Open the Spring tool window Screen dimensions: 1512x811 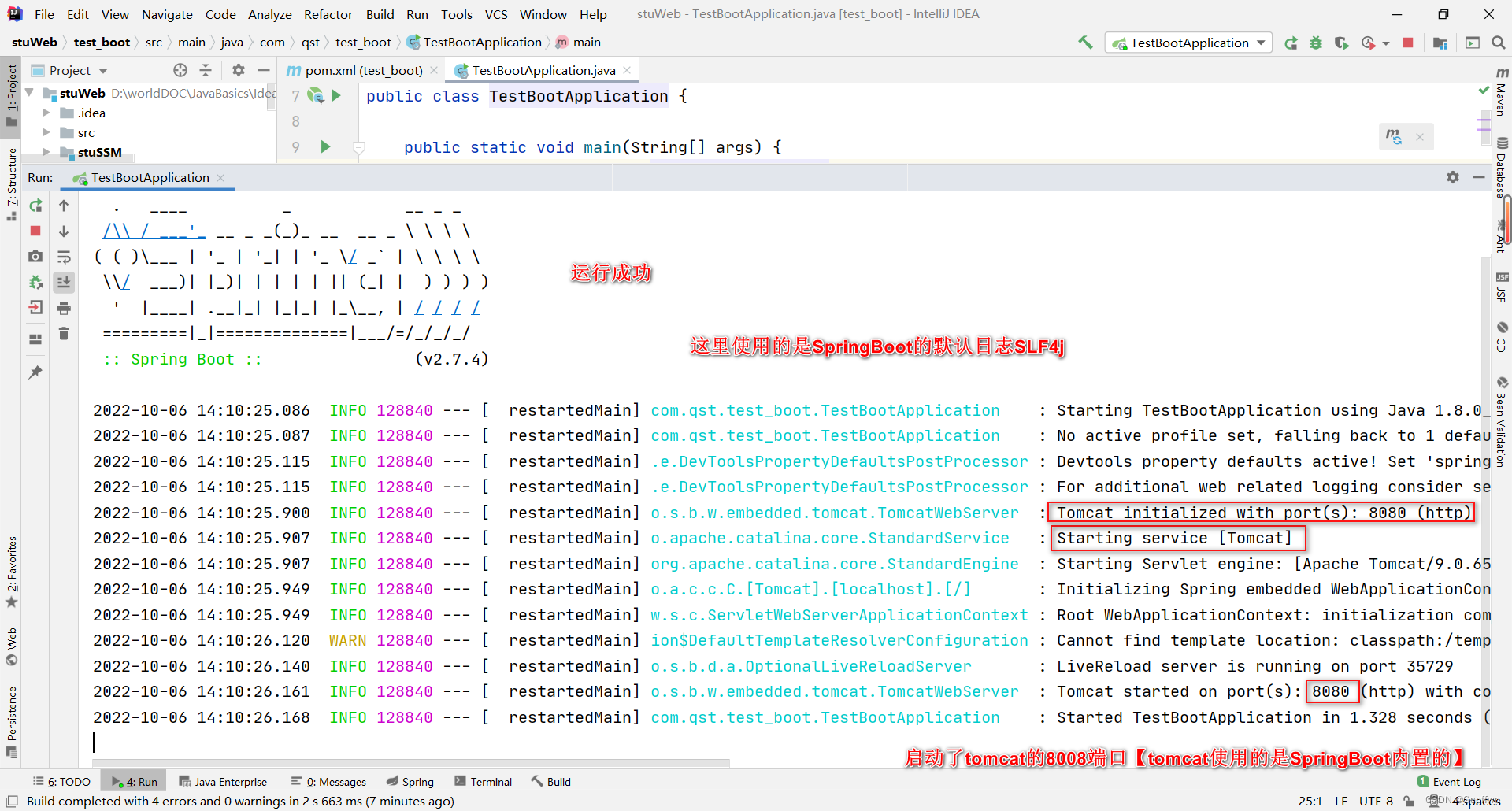coord(410,782)
